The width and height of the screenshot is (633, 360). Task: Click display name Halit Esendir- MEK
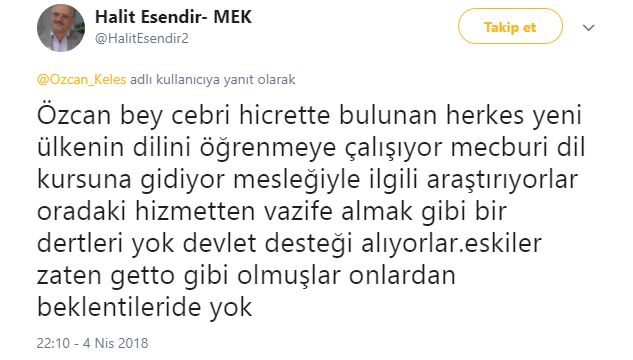173,17
